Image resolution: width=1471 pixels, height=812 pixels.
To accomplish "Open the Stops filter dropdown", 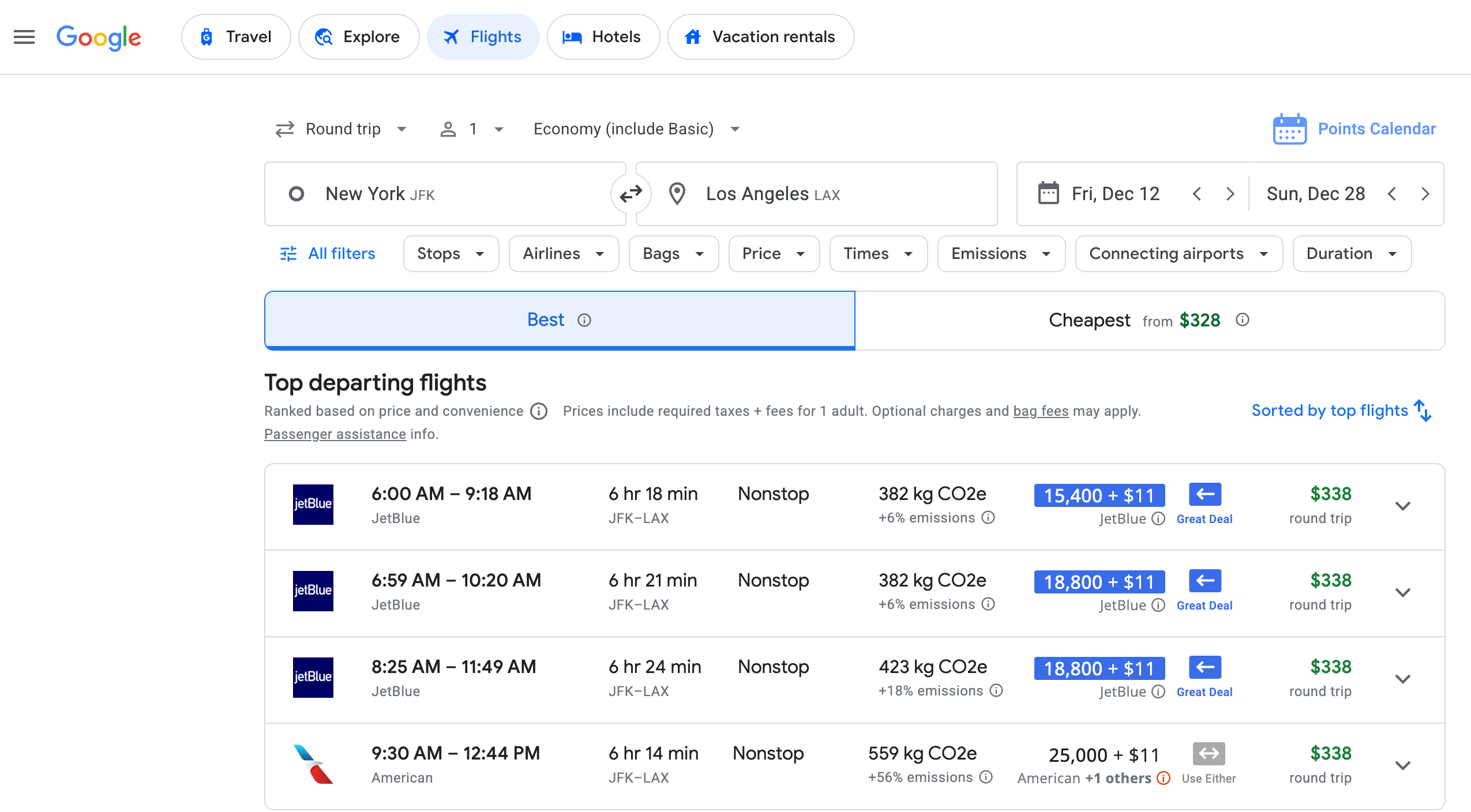I will click(451, 254).
